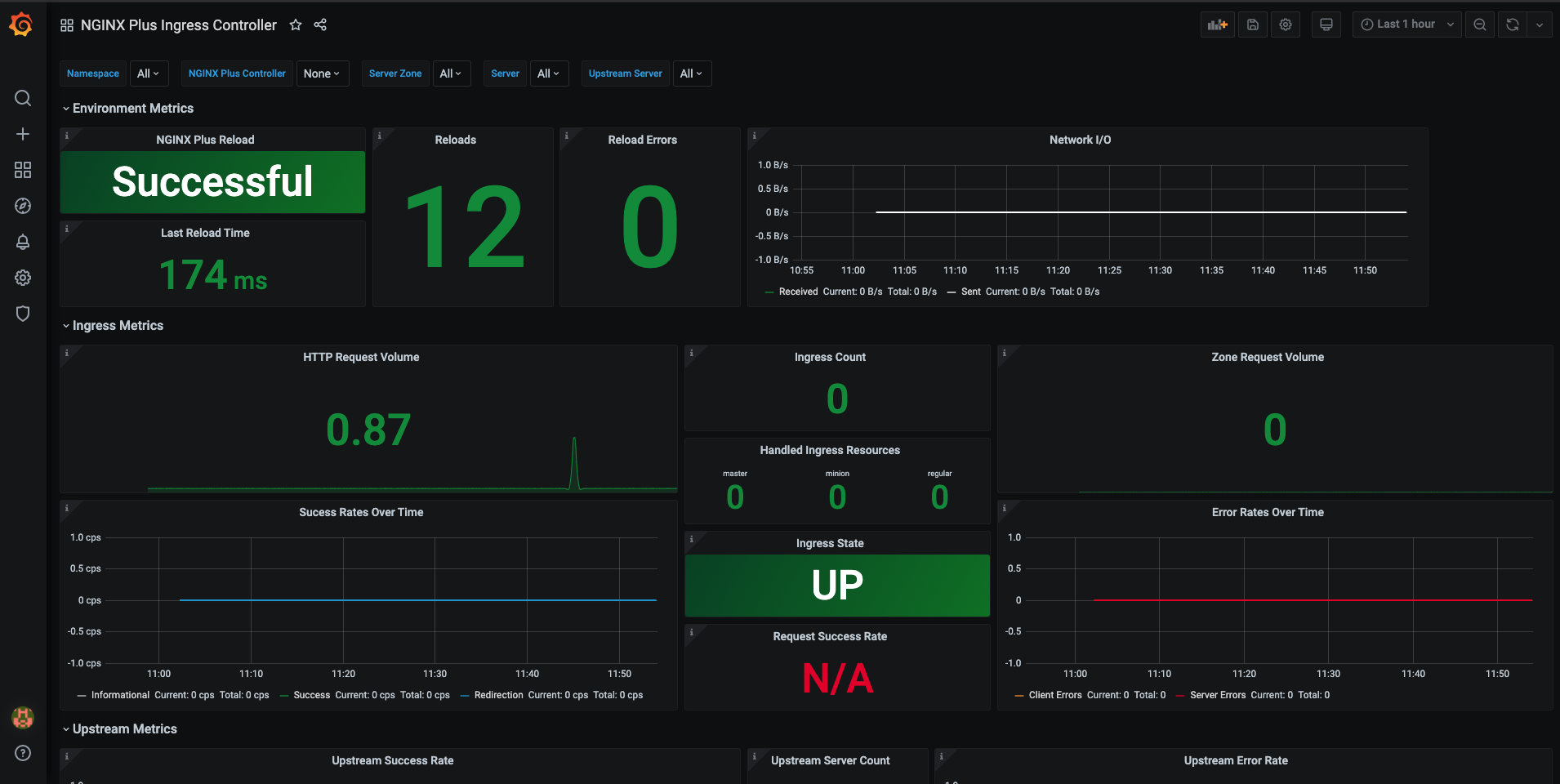Open the Alerting bell icon
The height and width of the screenshot is (784, 1560).
coord(23,242)
